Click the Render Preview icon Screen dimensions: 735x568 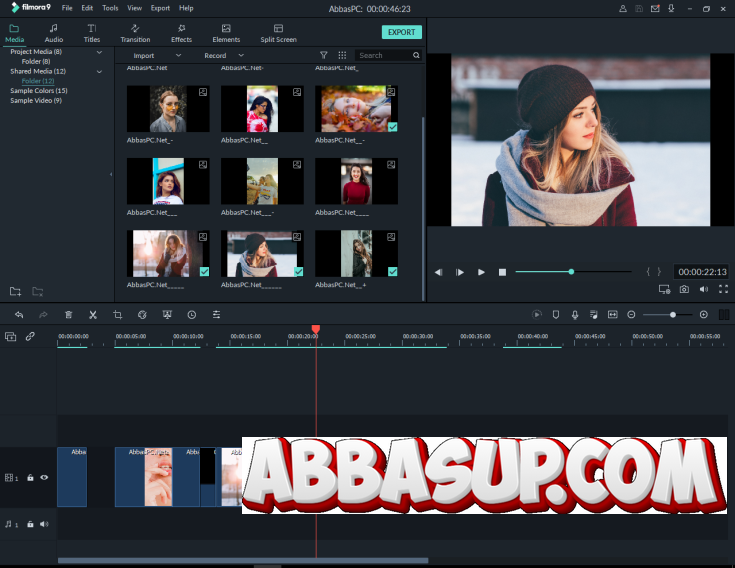pyautogui.click(x=537, y=314)
